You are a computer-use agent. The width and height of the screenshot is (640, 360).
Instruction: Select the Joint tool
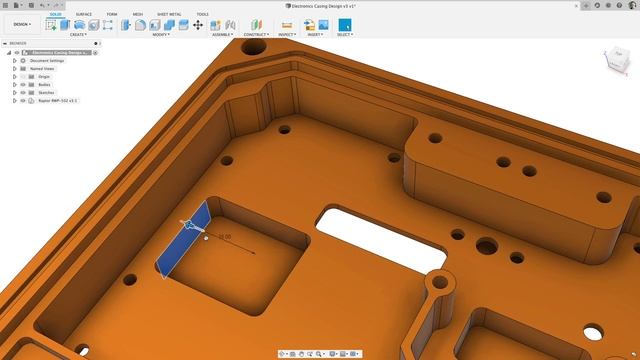(x=230, y=25)
